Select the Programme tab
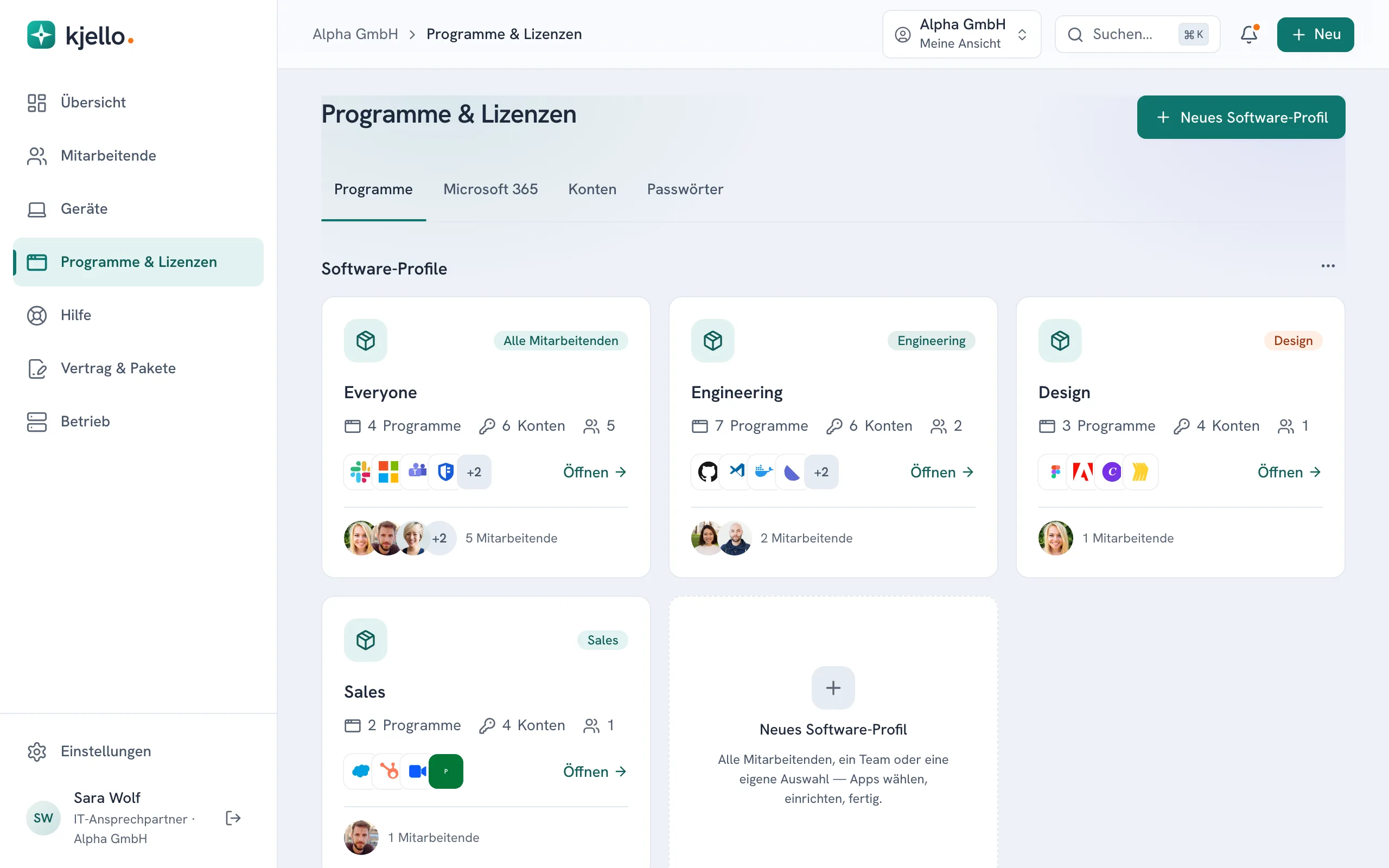 click(x=373, y=189)
